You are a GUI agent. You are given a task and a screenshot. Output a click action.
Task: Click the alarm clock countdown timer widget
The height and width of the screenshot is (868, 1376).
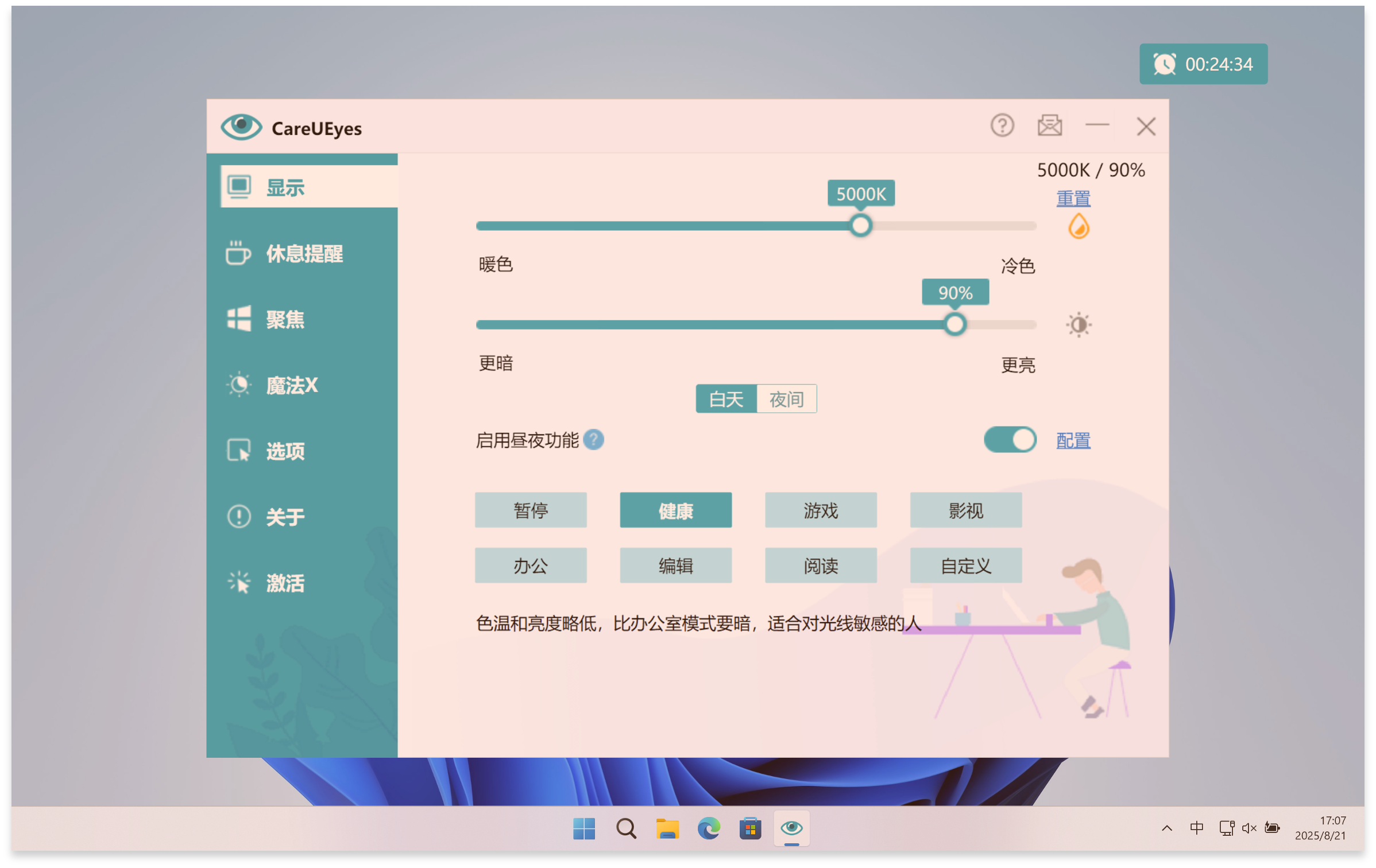[1203, 64]
